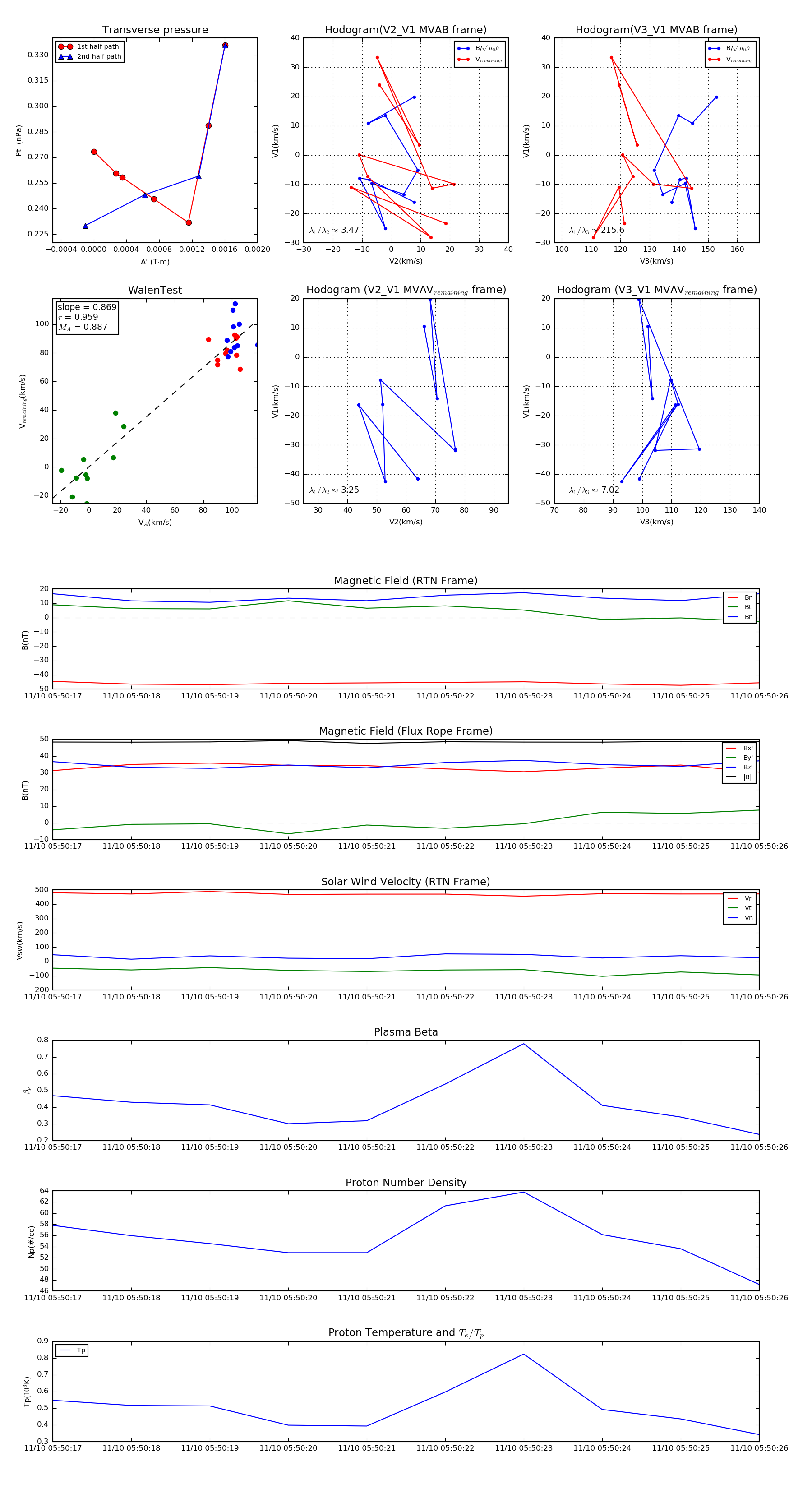The image size is (812, 1489).
Task: Click the "0.330" tick on Transverse pressure y-axis
Action: 38,55
